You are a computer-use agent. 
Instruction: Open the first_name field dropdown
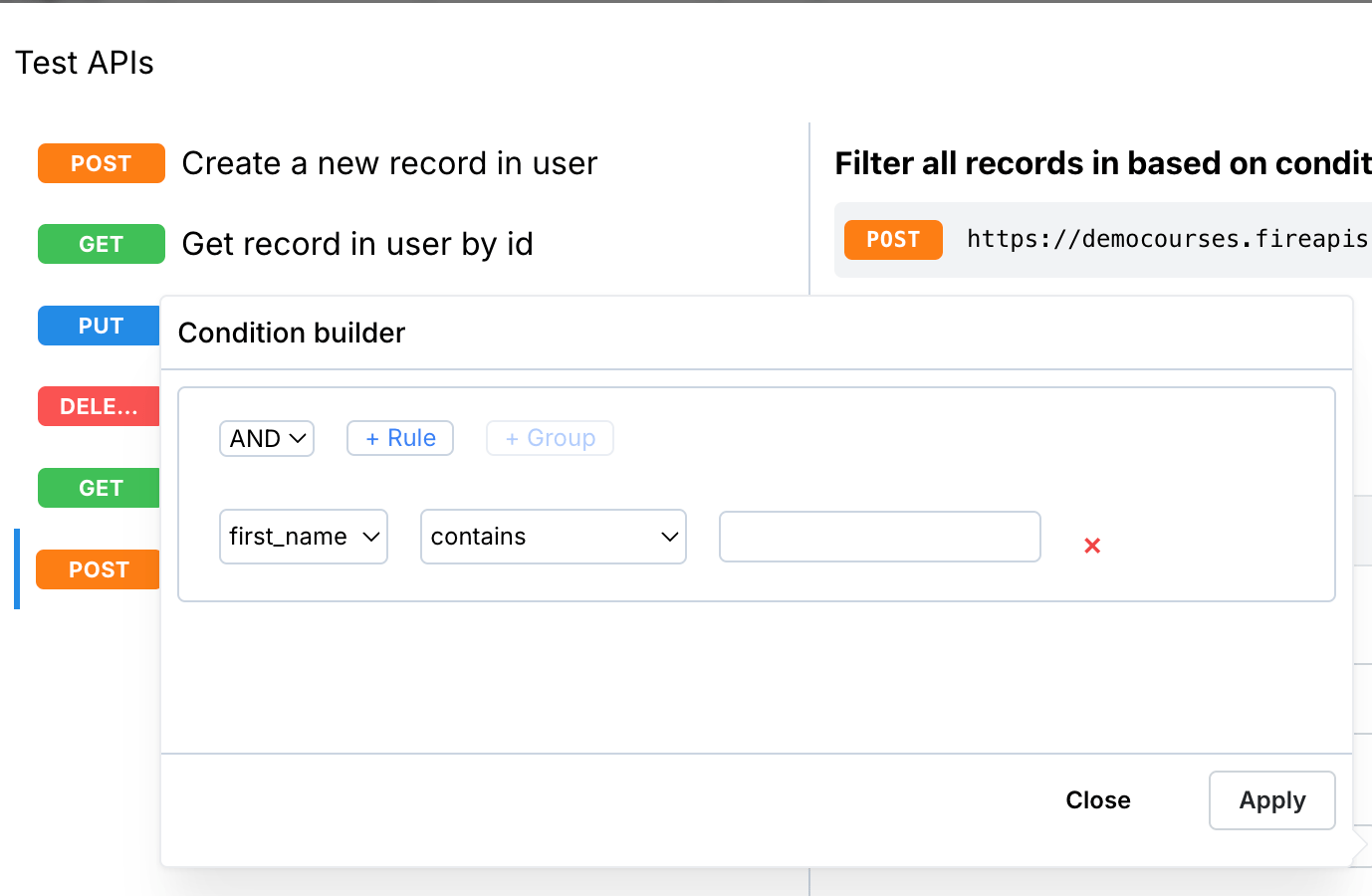pos(304,537)
